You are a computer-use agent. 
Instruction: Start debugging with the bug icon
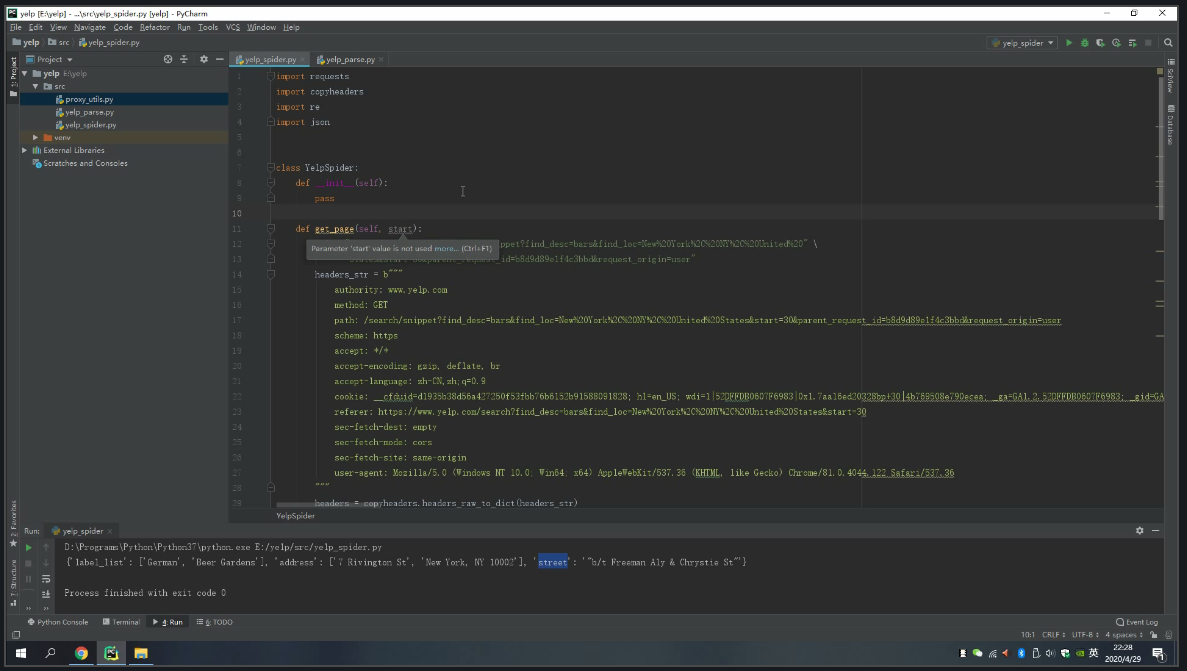point(1084,43)
